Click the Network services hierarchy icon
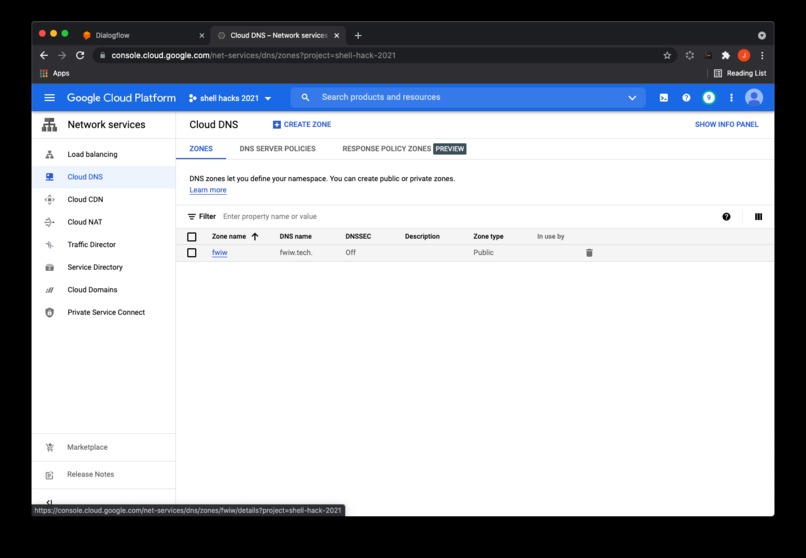Viewport: 806px width, 558px height. 49,125
